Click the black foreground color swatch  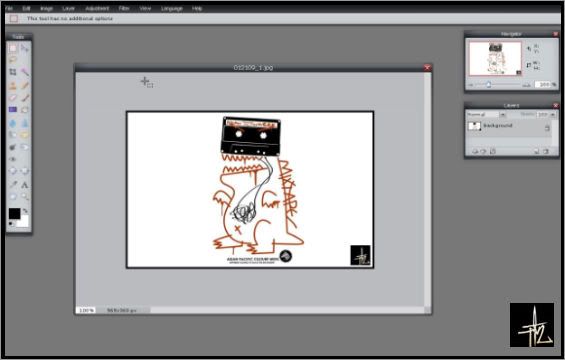click(14, 213)
